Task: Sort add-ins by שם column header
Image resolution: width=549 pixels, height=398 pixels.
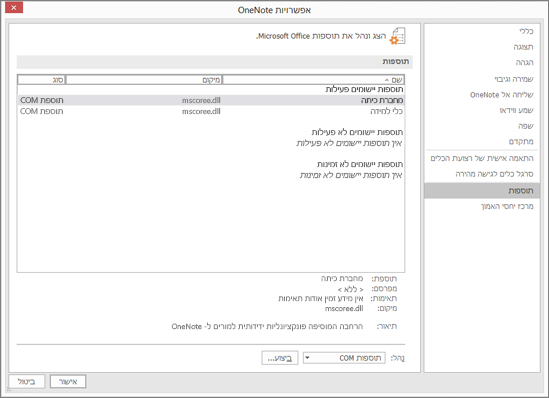Action: pyautogui.click(x=313, y=80)
